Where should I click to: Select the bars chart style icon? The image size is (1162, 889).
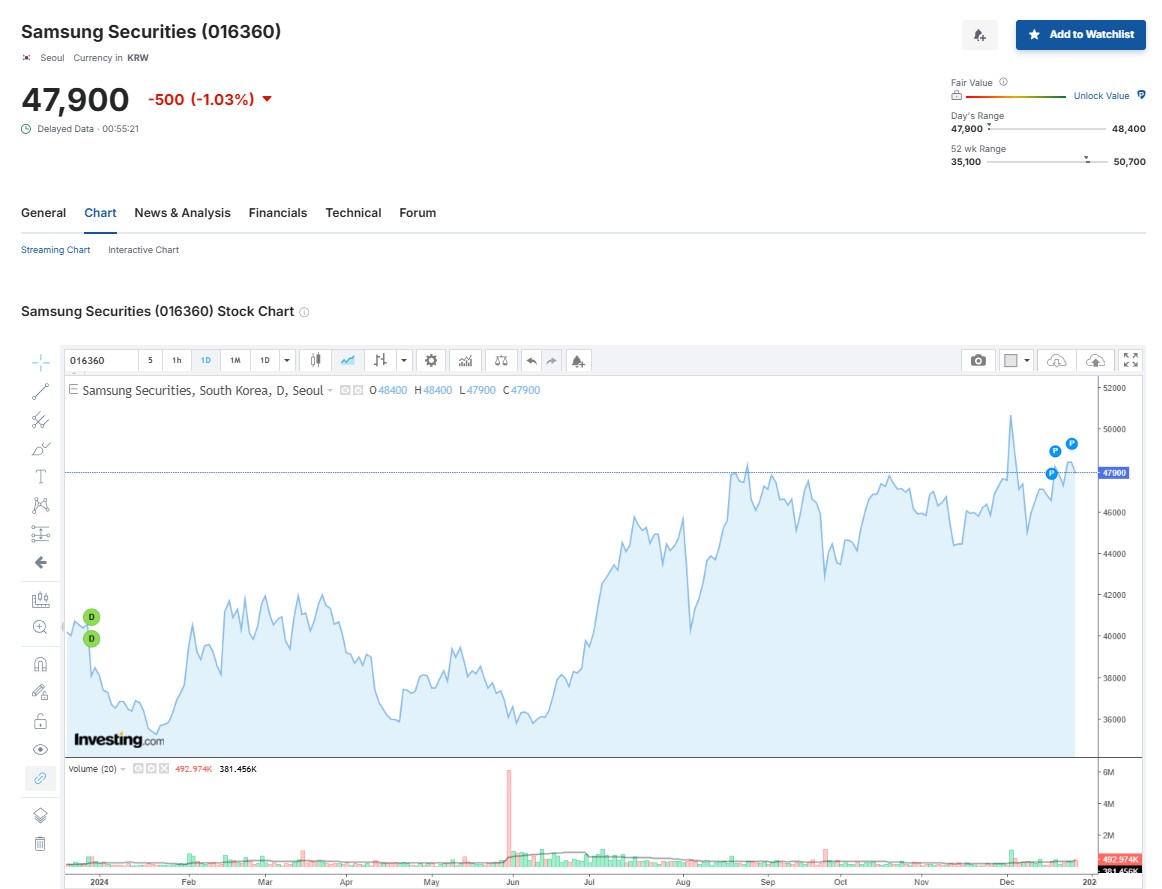[380, 361]
